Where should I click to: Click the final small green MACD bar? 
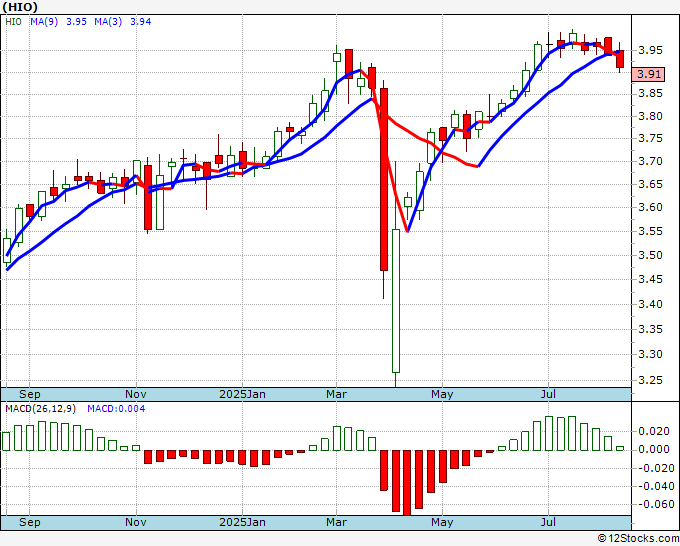coord(620,448)
